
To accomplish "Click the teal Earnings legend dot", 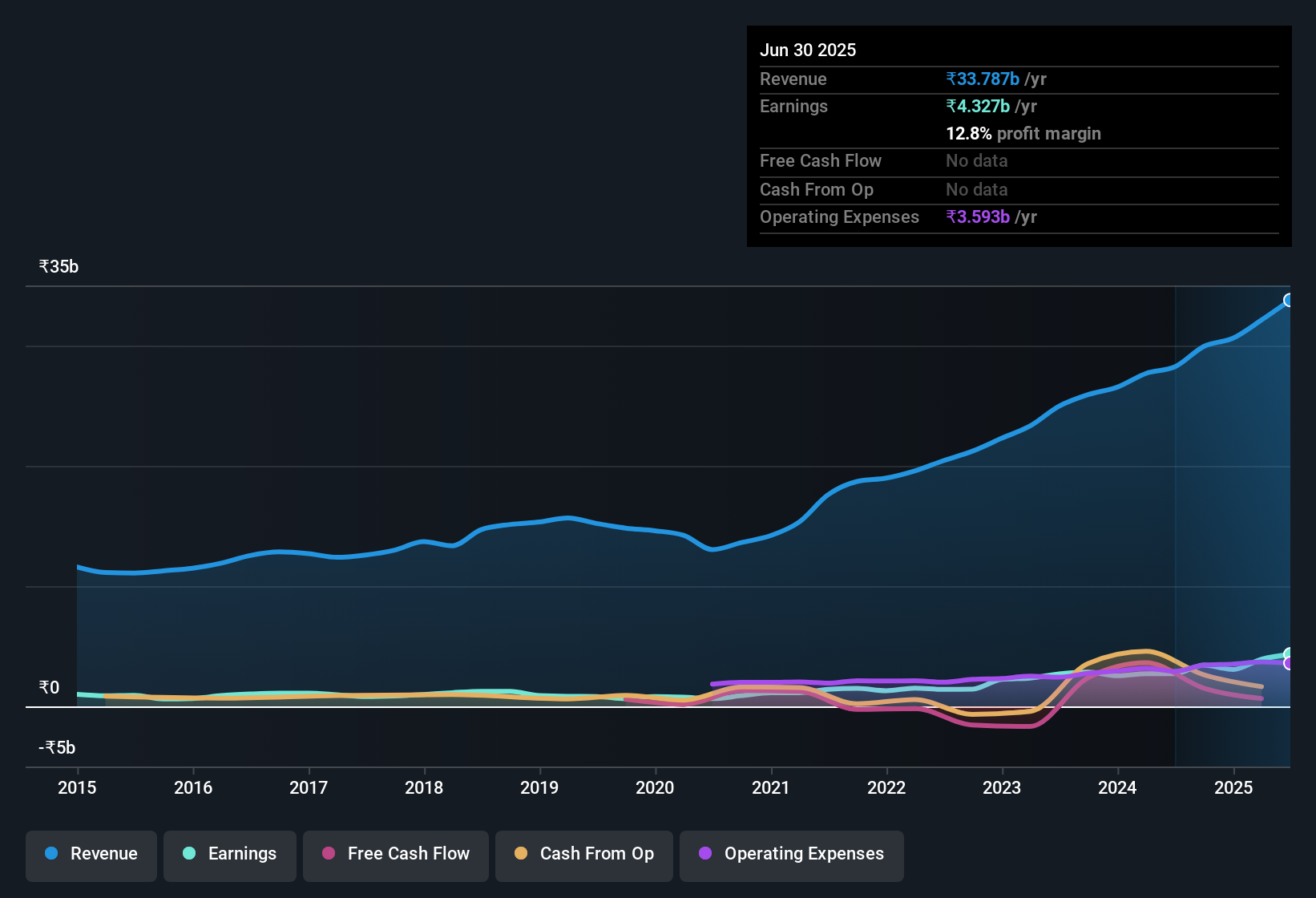I will (x=189, y=853).
